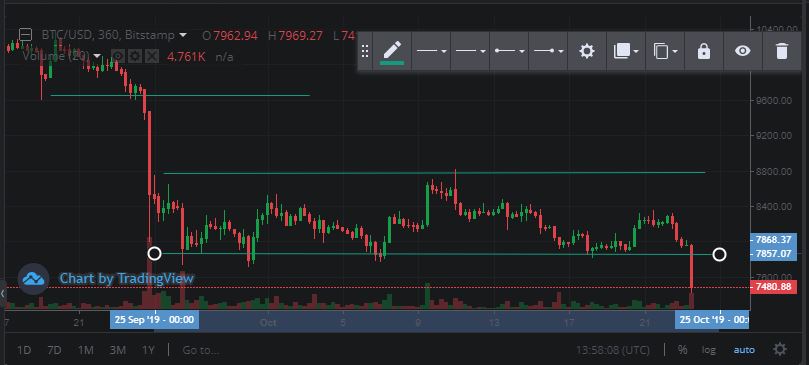The width and height of the screenshot is (809, 365).
Task: Select the line color pencil tool
Action: 392,51
